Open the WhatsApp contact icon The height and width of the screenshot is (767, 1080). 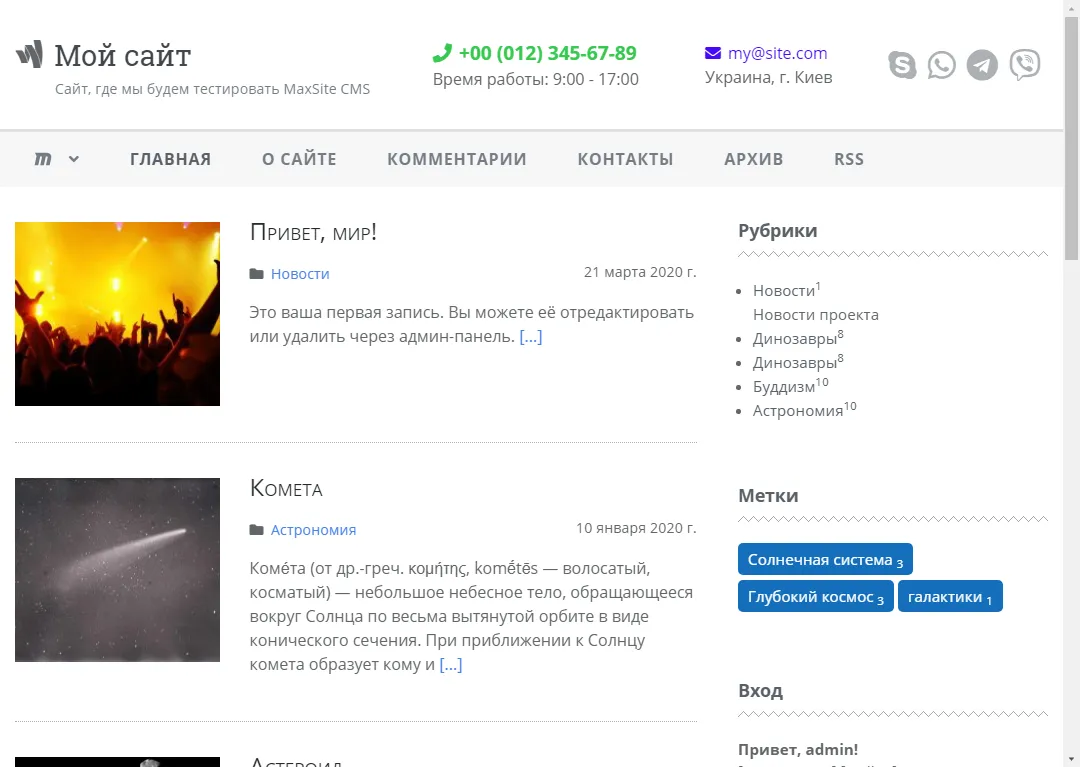tap(941, 66)
